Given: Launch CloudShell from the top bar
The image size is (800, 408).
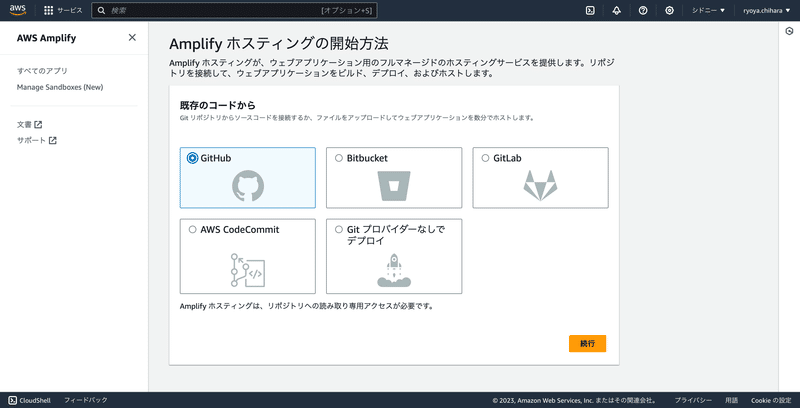Looking at the screenshot, I should [x=590, y=11].
